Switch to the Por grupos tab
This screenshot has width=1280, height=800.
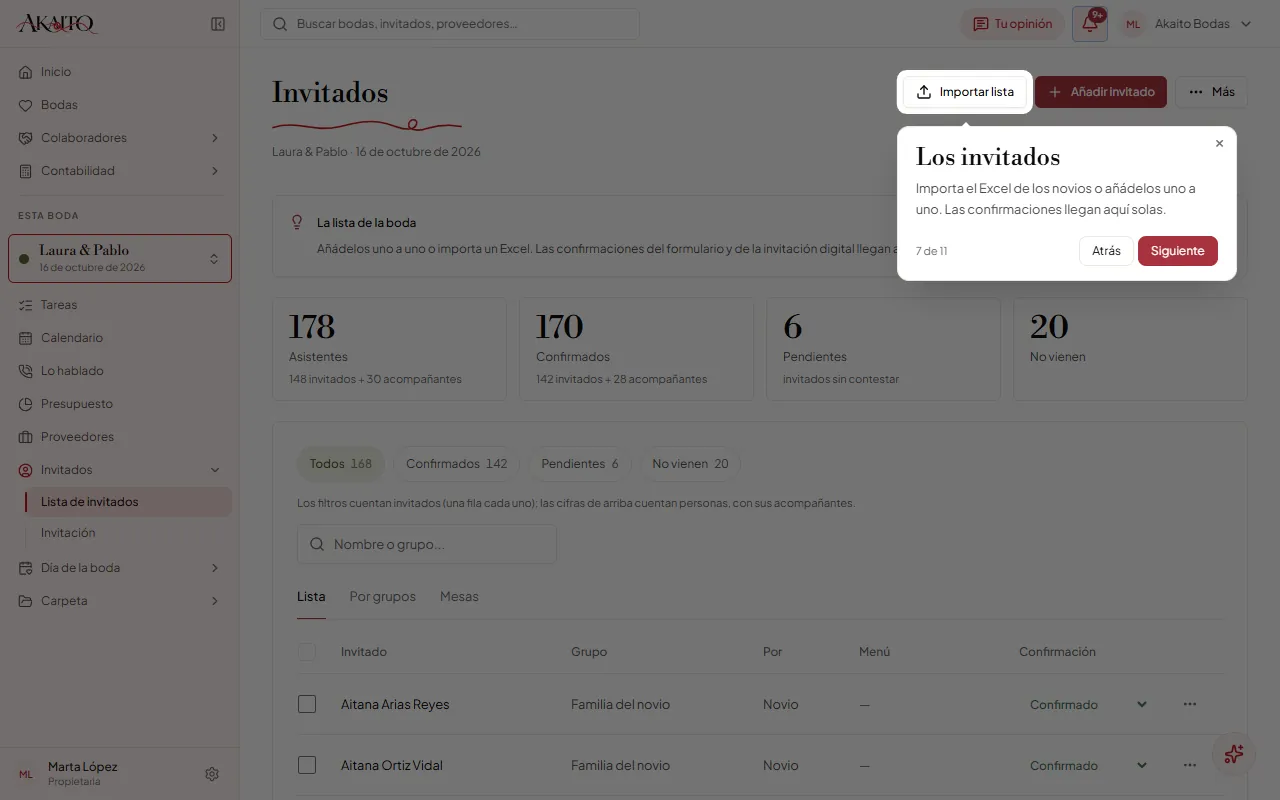point(382,597)
